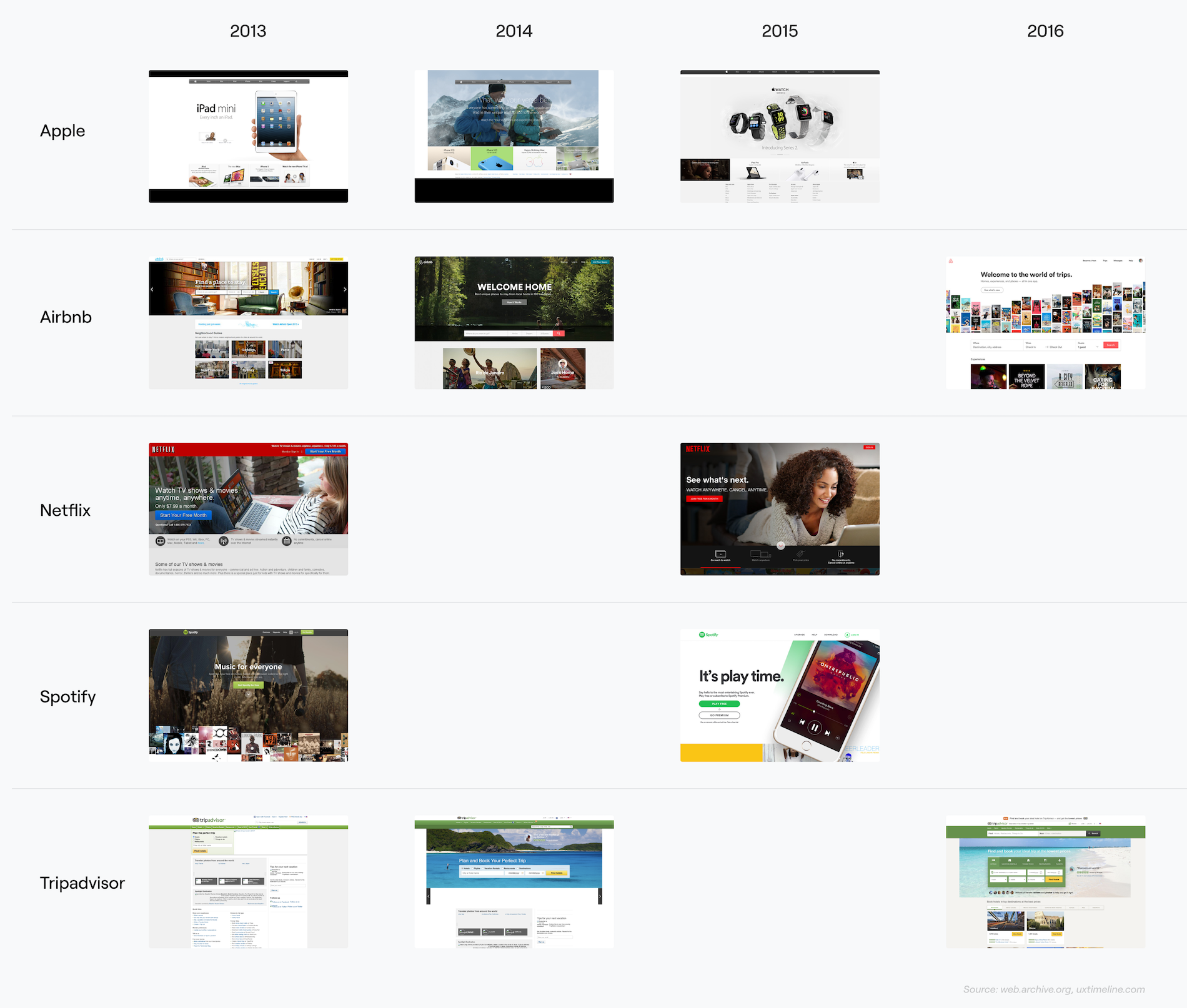Open the Spotify 2013 Music for everyone thumbnail
Viewport: 1187px width, 1008px height.
[248, 695]
